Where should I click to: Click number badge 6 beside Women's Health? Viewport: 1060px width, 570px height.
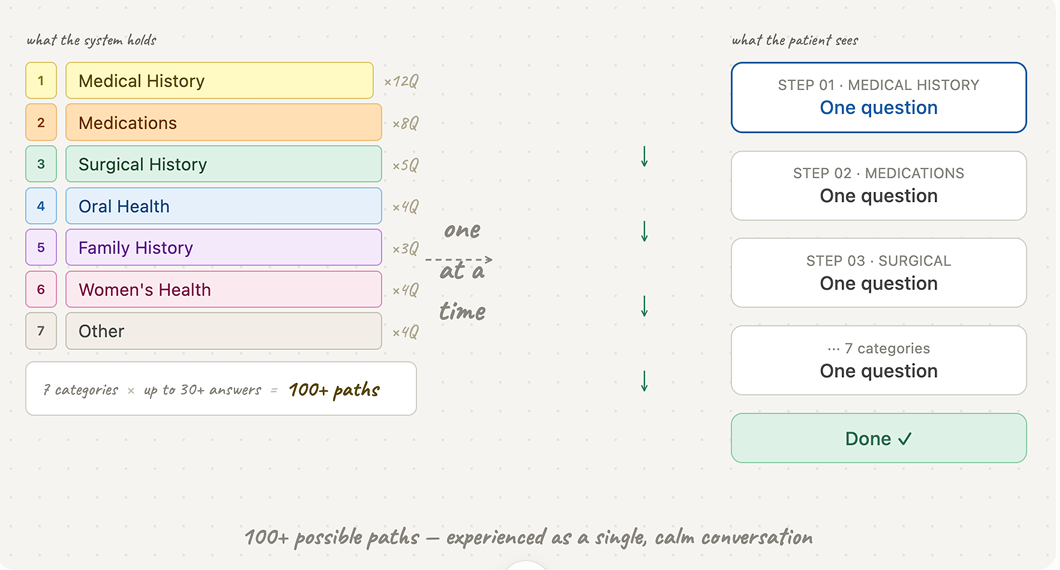41,289
